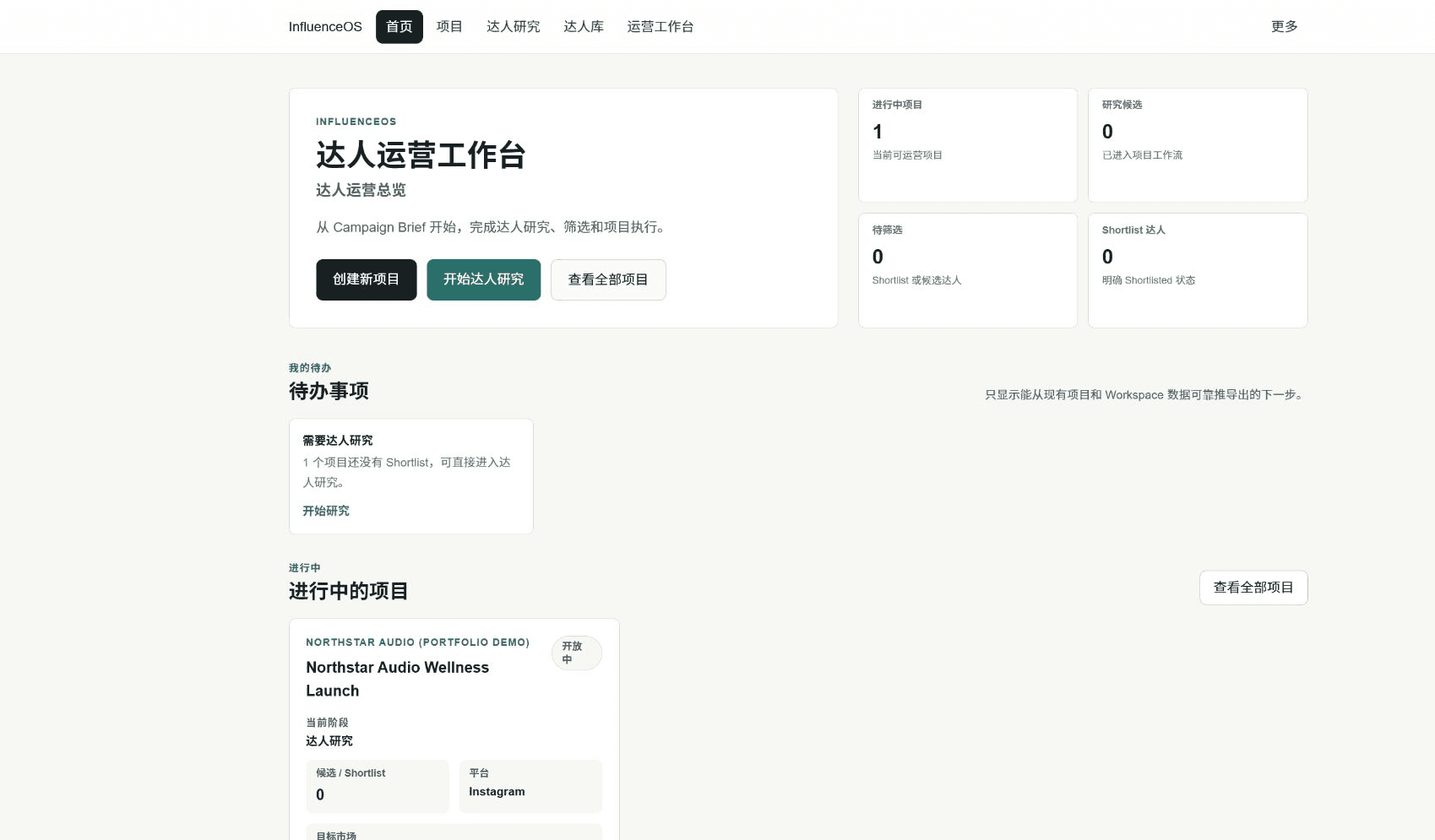Select the 运营工作台 tab
This screenshot has width=1435, height=840.
tap(660, 27)
